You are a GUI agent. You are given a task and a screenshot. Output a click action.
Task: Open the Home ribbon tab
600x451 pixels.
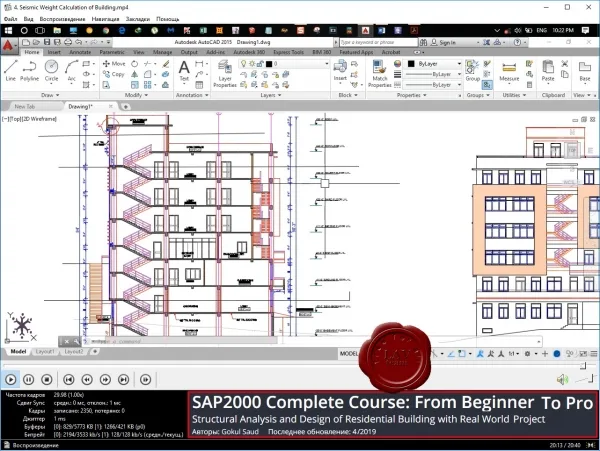(x=32, y=52)
